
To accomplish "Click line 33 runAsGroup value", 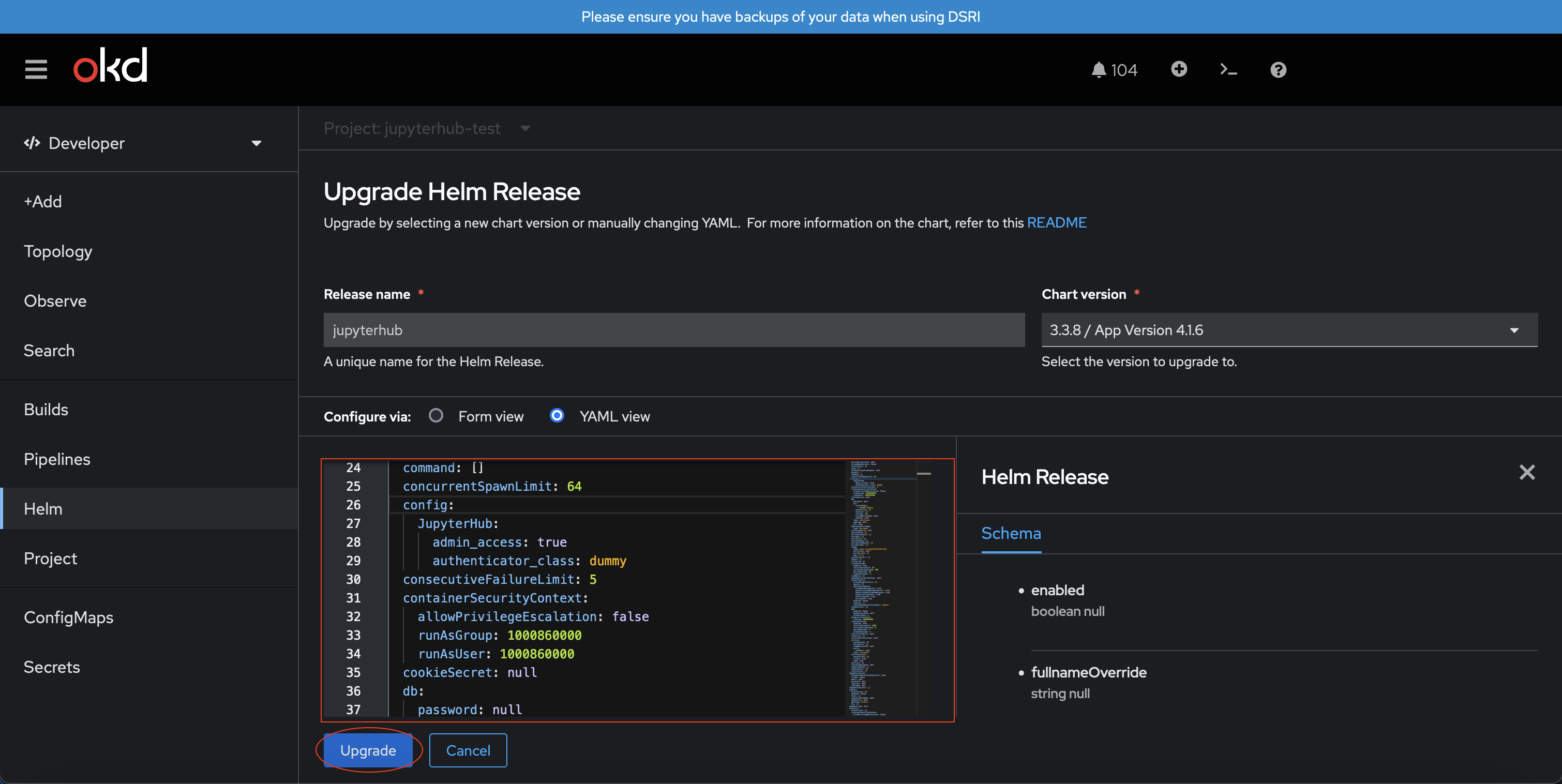I will click(x=545, y=636).
